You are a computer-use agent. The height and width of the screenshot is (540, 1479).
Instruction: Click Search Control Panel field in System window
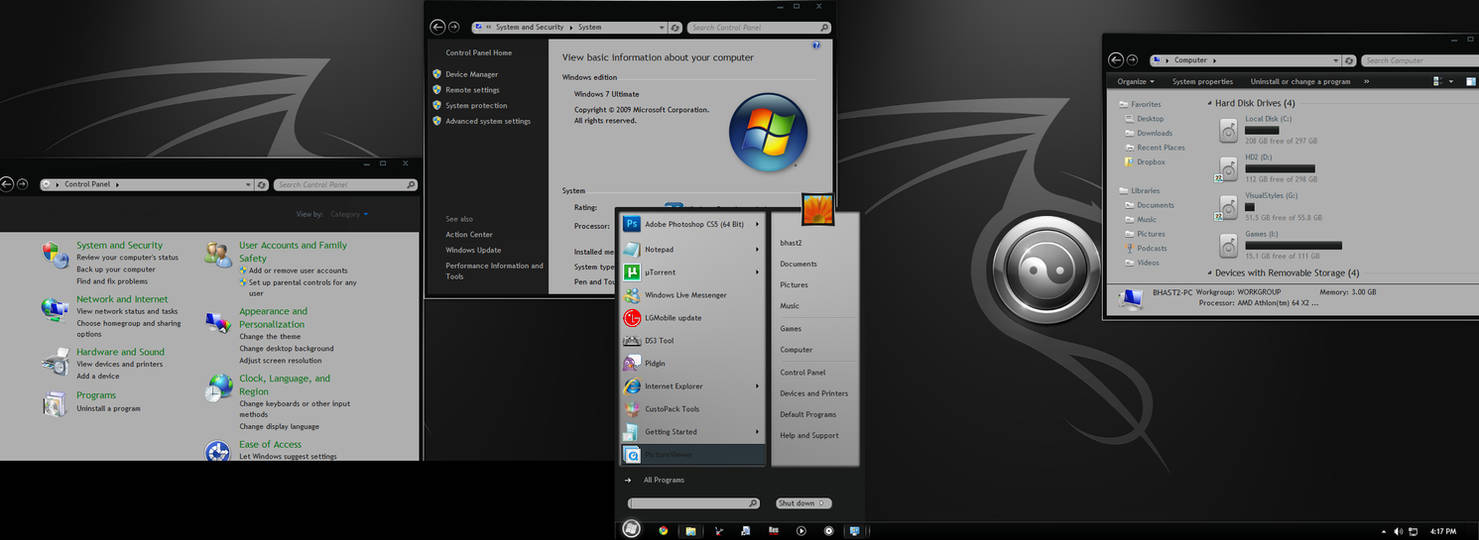(x=760, y=28)
